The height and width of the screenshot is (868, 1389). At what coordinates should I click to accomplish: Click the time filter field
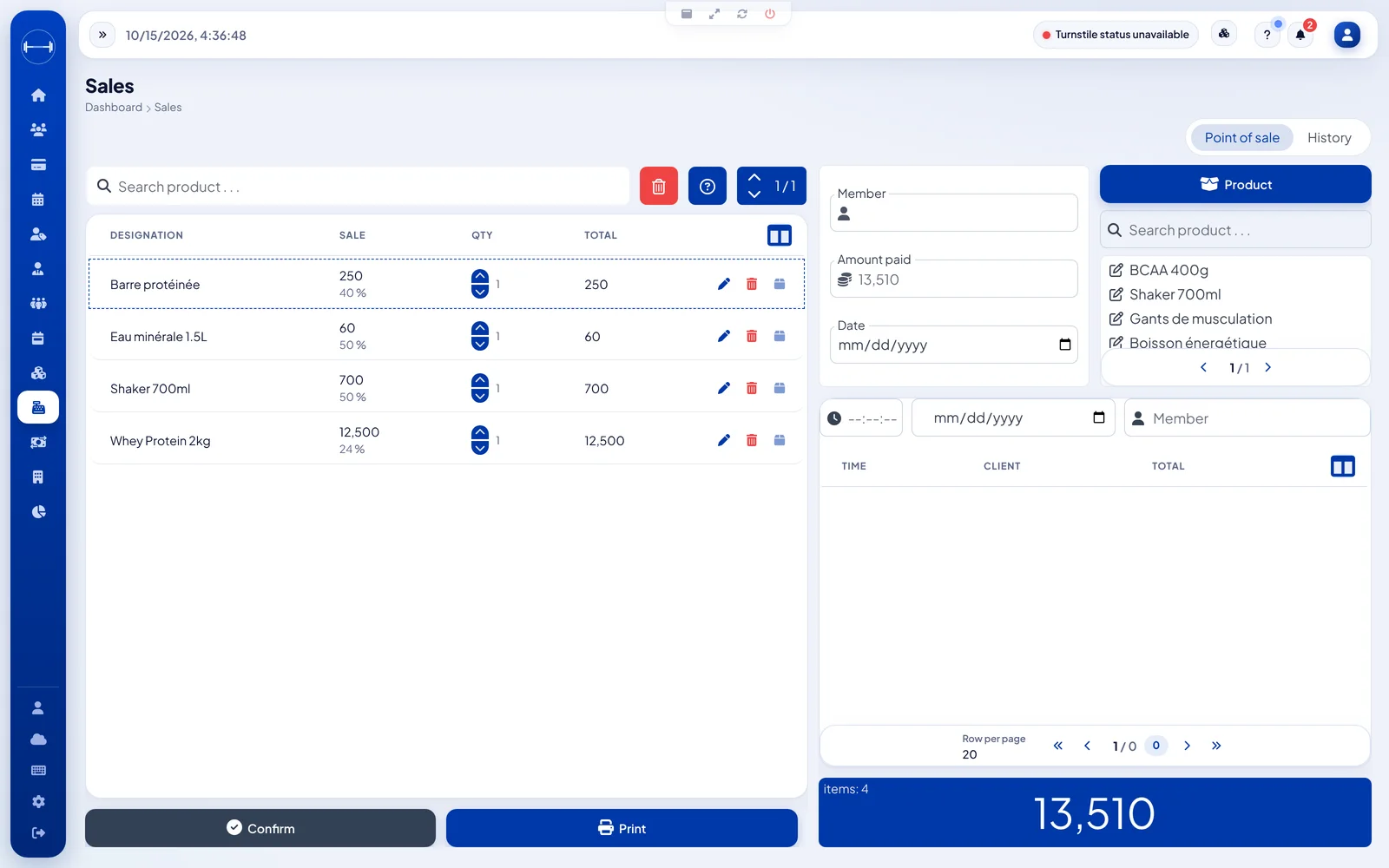(x=861, y=418)
